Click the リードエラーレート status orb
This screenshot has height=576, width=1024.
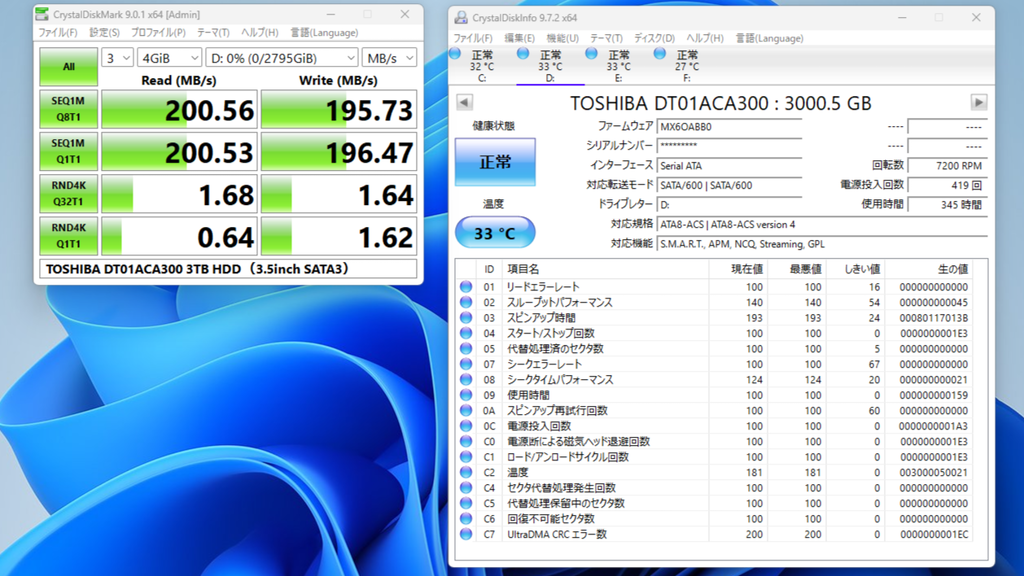(x=466, y=287)
